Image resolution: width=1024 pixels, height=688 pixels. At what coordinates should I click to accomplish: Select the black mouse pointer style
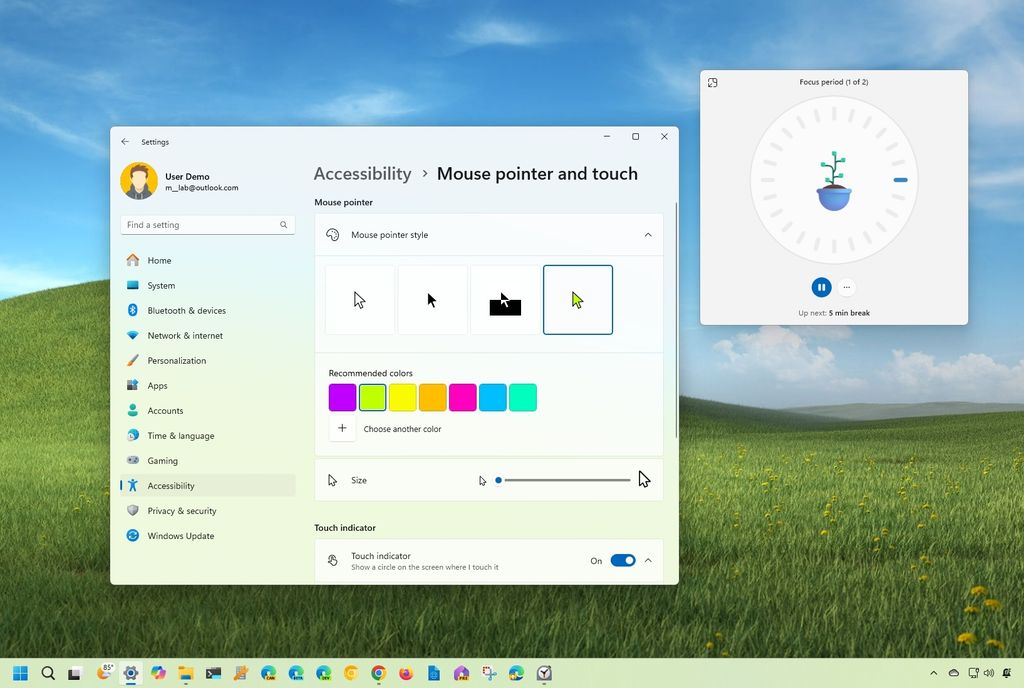431,299
